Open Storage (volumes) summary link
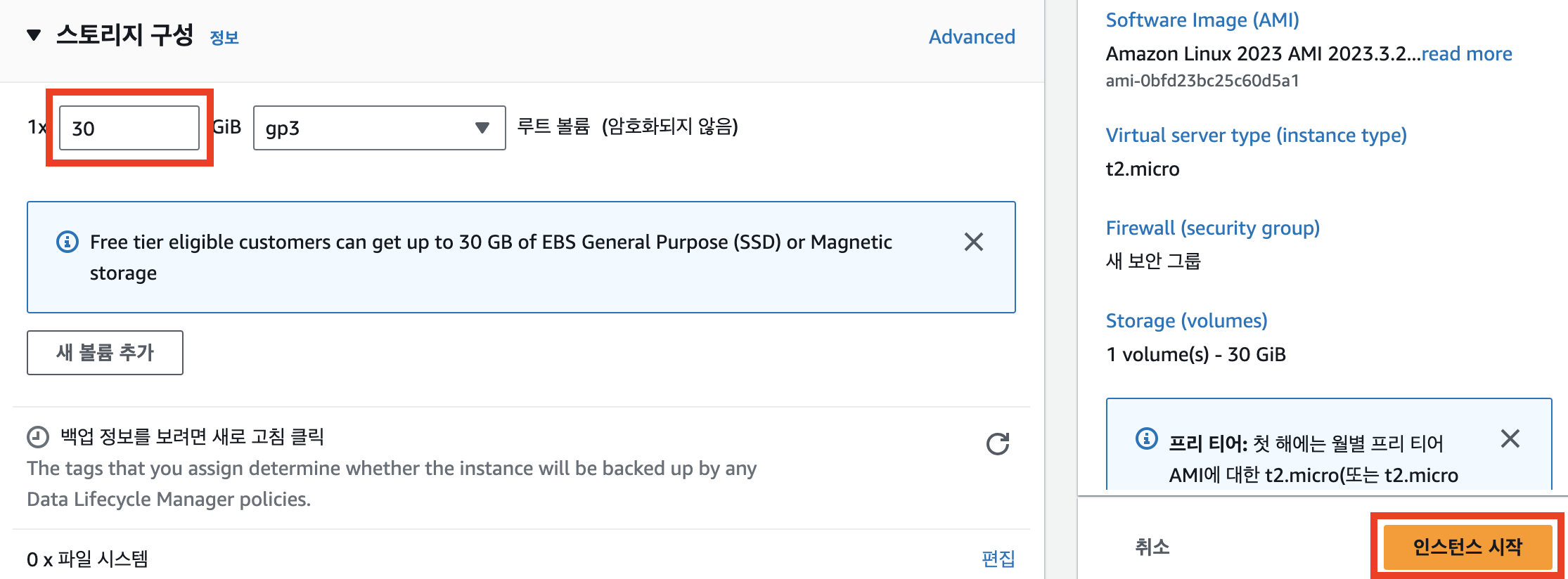 tap(1186, 320)
